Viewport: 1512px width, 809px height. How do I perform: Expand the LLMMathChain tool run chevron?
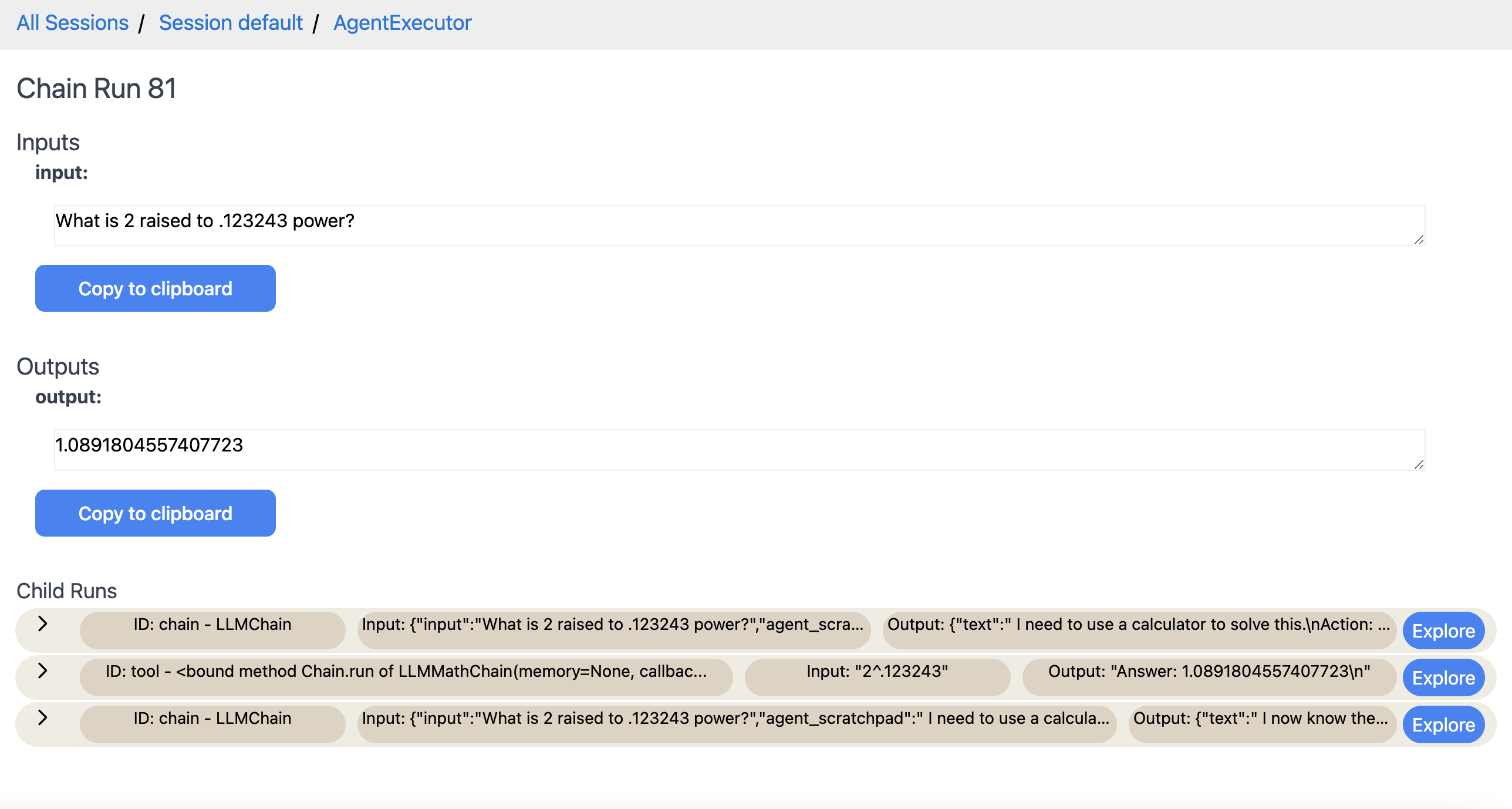pos(42,670)
